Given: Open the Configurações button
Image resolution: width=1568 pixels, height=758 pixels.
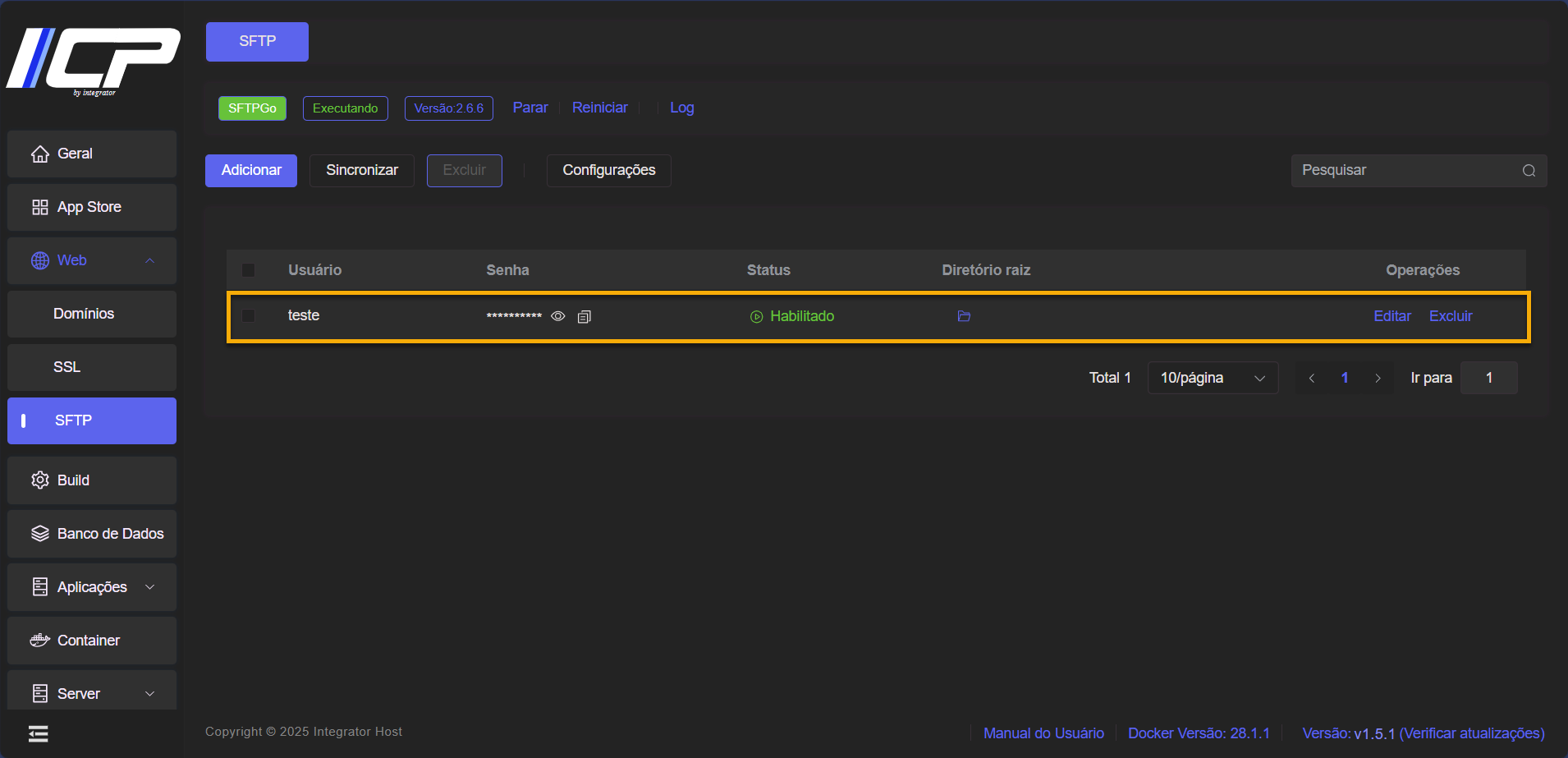Looking at the screenshot, I should pyautogui.click(x=608, y=171).
